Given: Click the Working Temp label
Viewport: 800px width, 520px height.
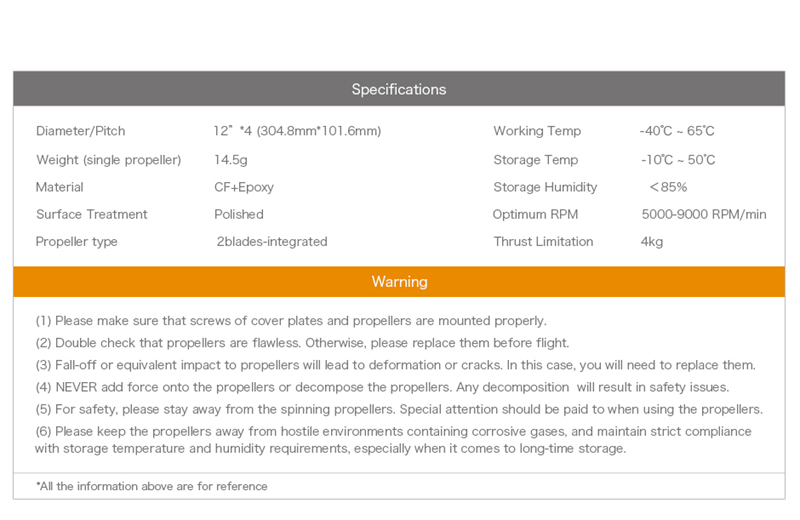Looking at the screenshot, I should [x=537, y=131].
